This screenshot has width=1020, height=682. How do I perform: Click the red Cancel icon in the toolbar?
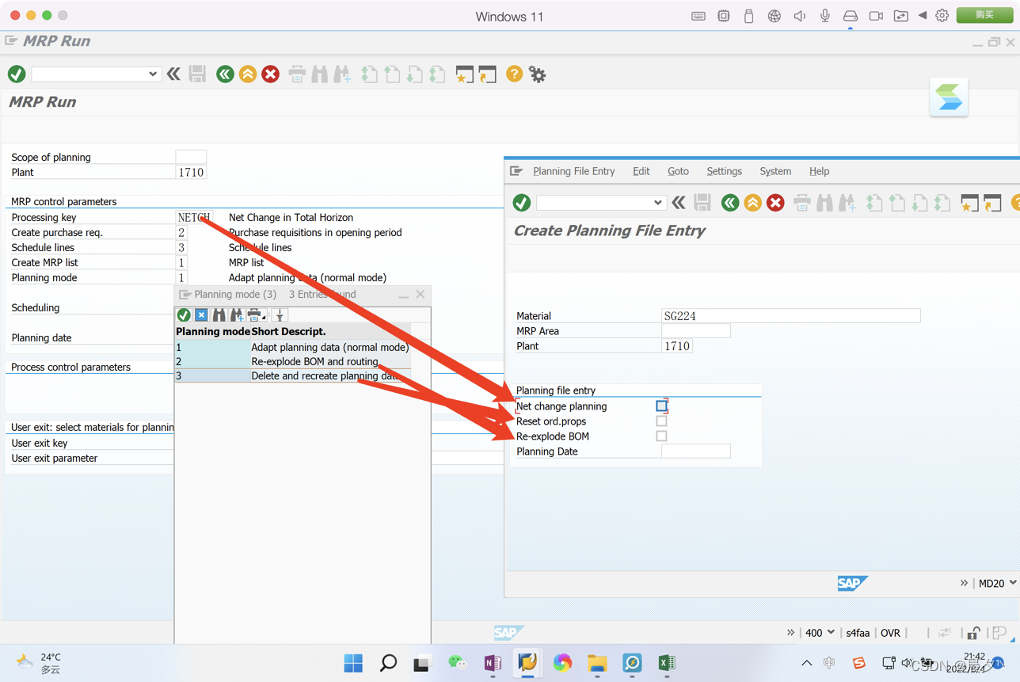[x=270, y=74]
